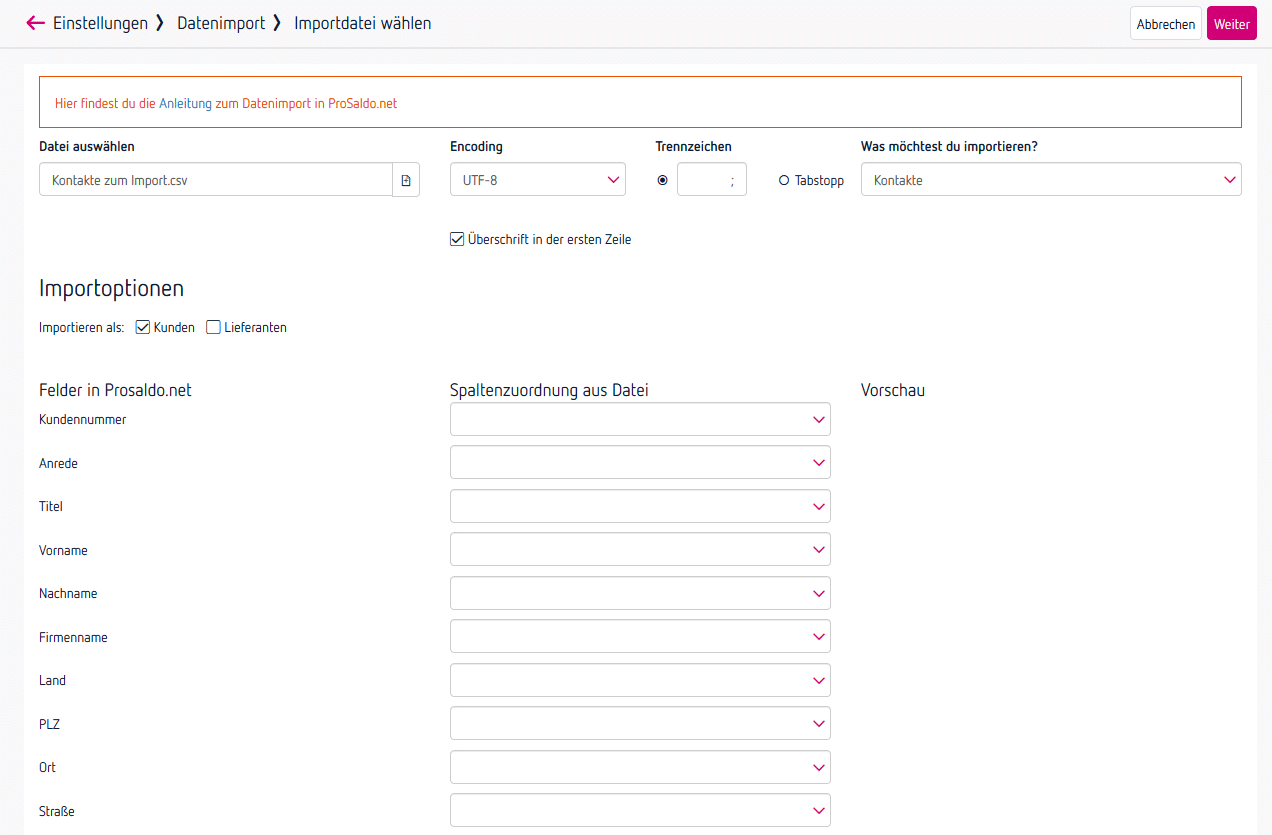Click the pink back arrow icon
Viewport: 1272px width, 835px height.
point(36,23)
